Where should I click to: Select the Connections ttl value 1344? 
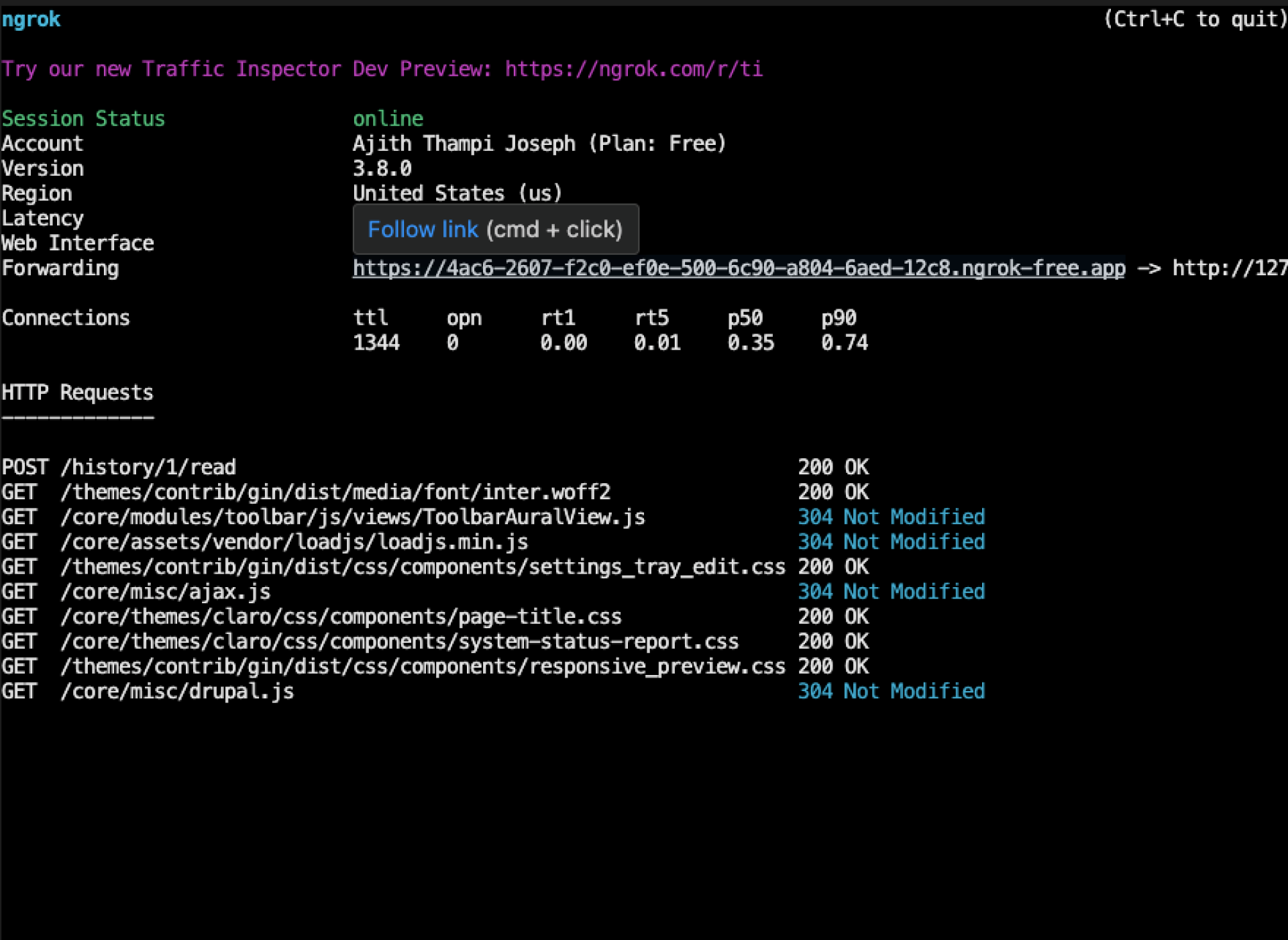pyautogui.click(x=377, y=342)
